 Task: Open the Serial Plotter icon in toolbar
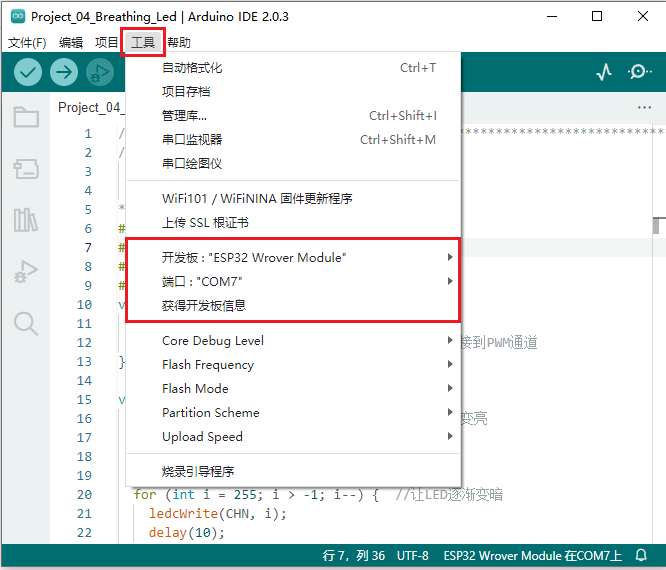pos(604,72)
